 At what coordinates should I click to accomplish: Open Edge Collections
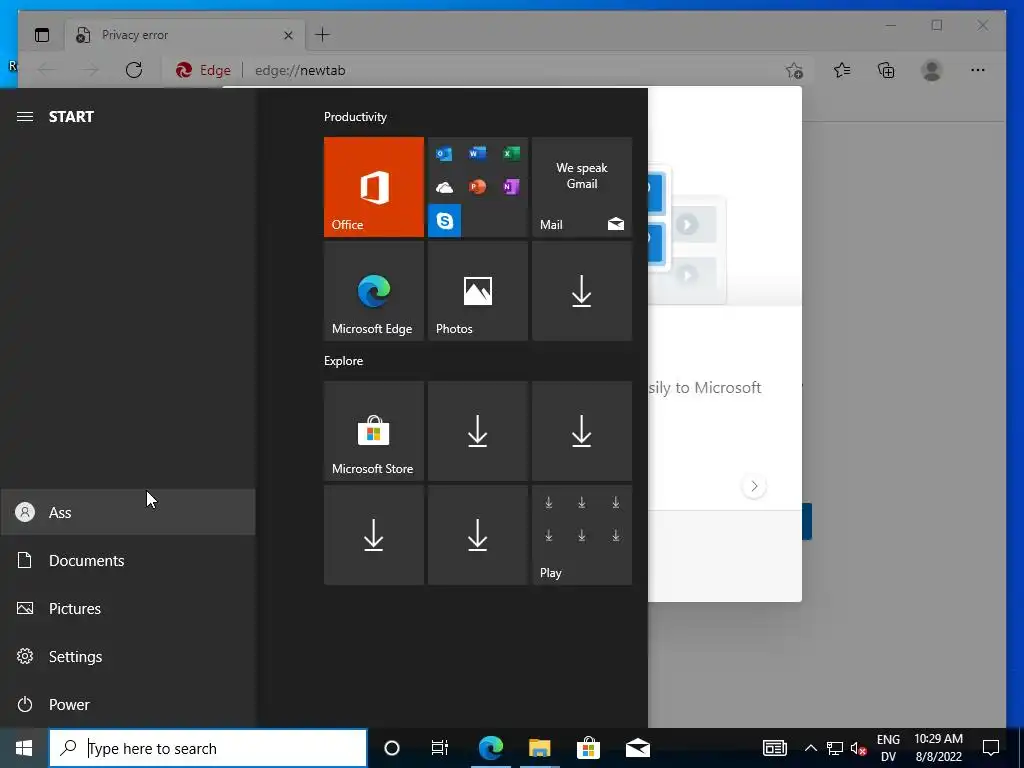tap(886, 70)
